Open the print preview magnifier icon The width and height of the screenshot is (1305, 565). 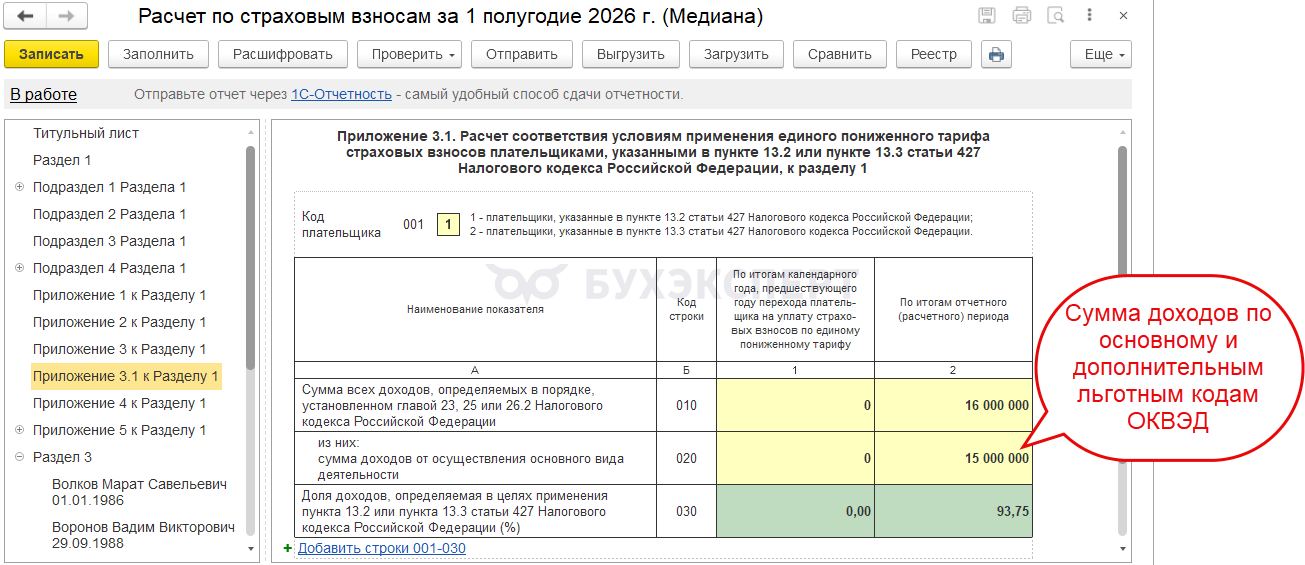1055,16
